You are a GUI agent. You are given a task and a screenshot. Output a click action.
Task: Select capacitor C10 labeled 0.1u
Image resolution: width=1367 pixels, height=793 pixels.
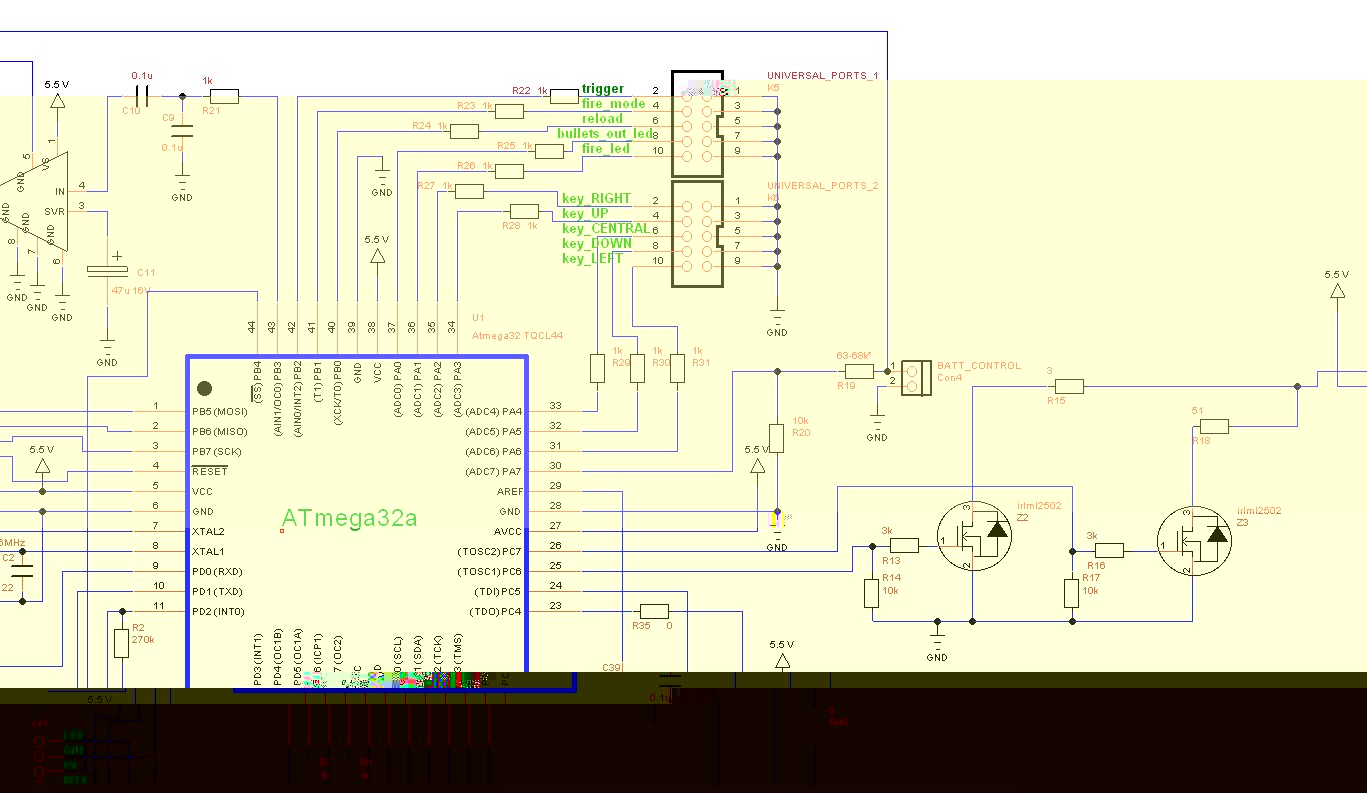[x=141, y=96]
